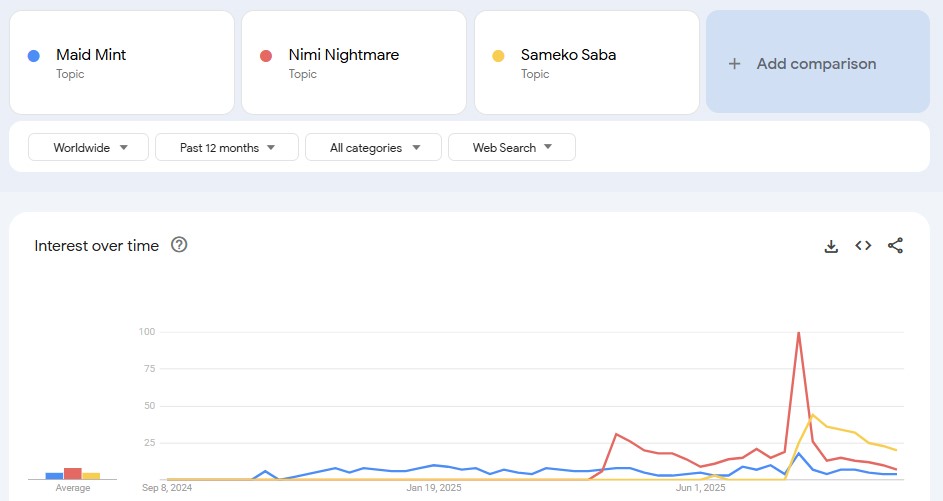Open the embed code icon
Viewport: 943px width, 501px height.
click(x=863, y=246)
